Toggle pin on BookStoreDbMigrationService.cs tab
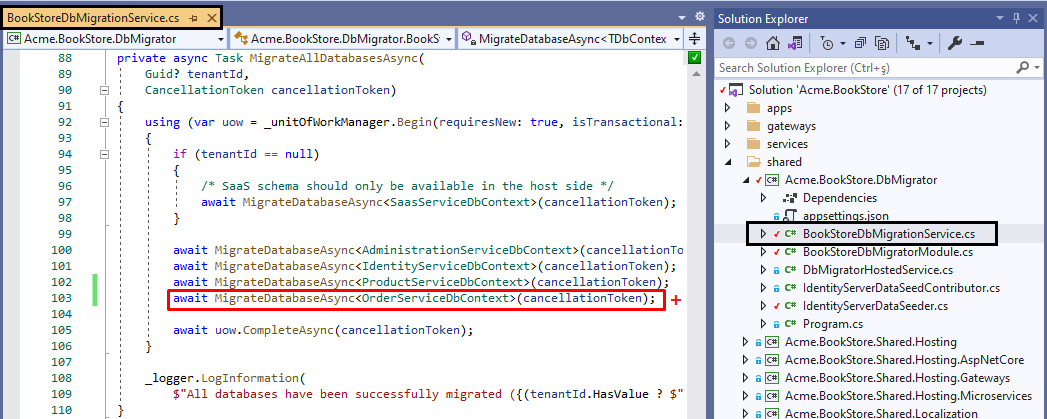The height and width of the screenshot is (419, 1047). click(x=193, y=19)
